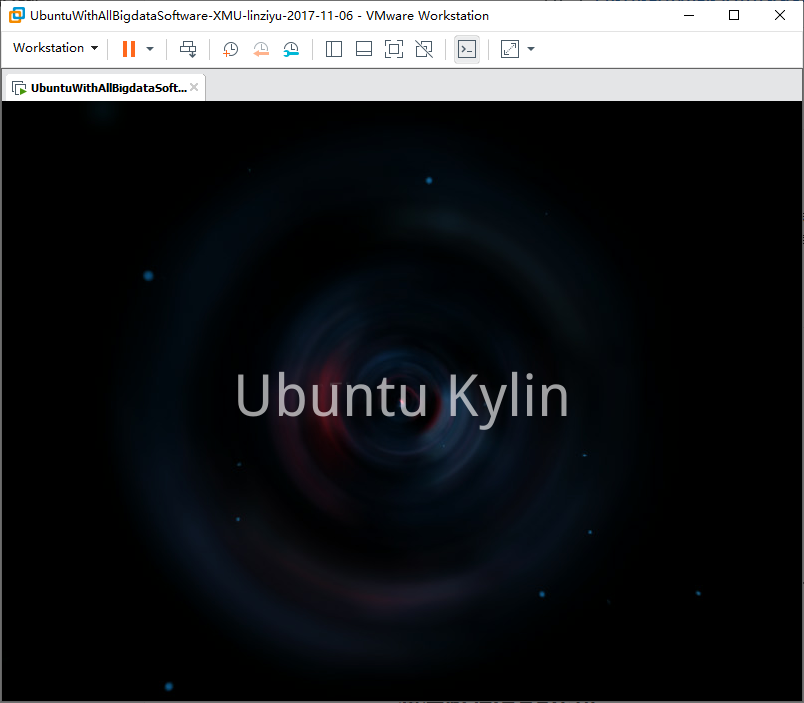Expand the power options dropdown arrow
The image size is (804, 703).
pos(150,49)
